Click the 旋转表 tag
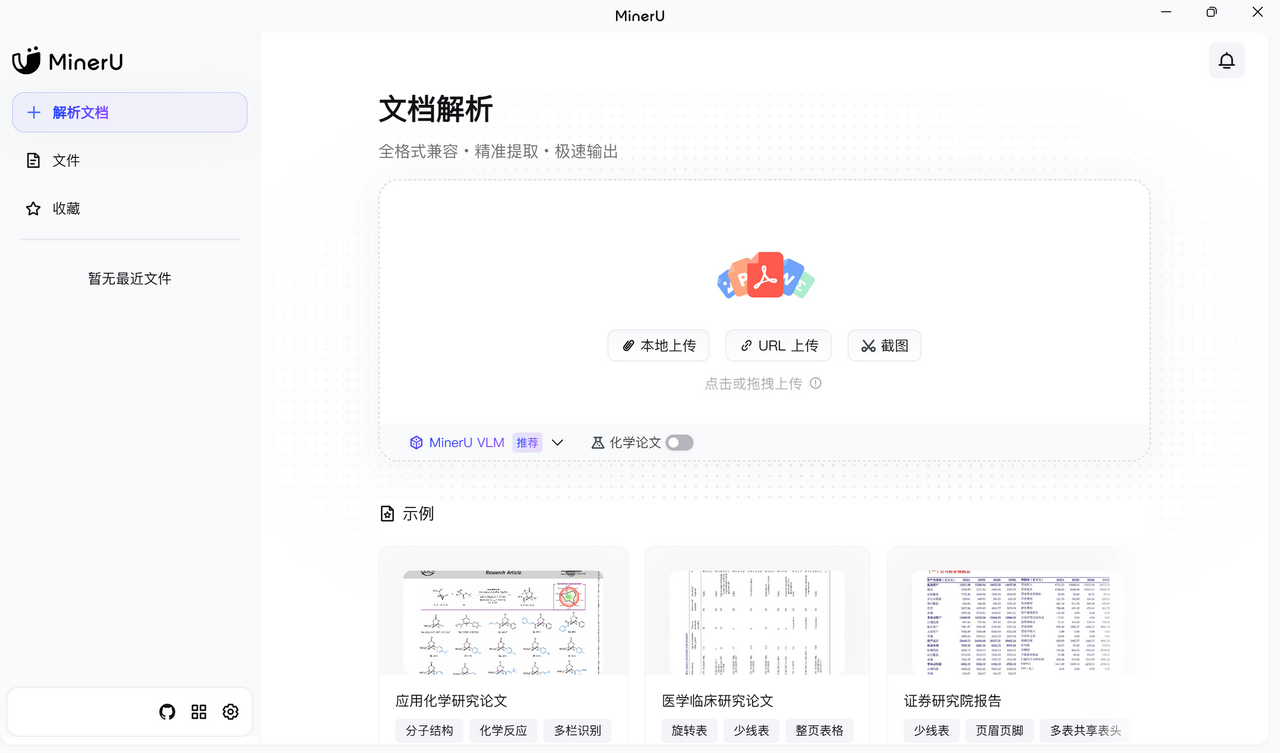Image resolution: width=1280 pixels, height=753 pixels. pyautogui.click(x=689, y=731)
